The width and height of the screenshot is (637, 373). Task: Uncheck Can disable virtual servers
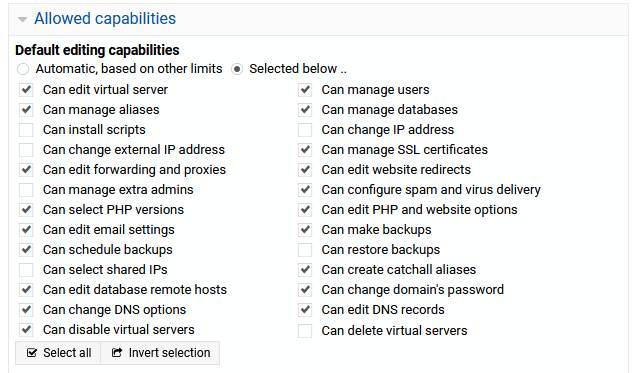pos(26,330)
